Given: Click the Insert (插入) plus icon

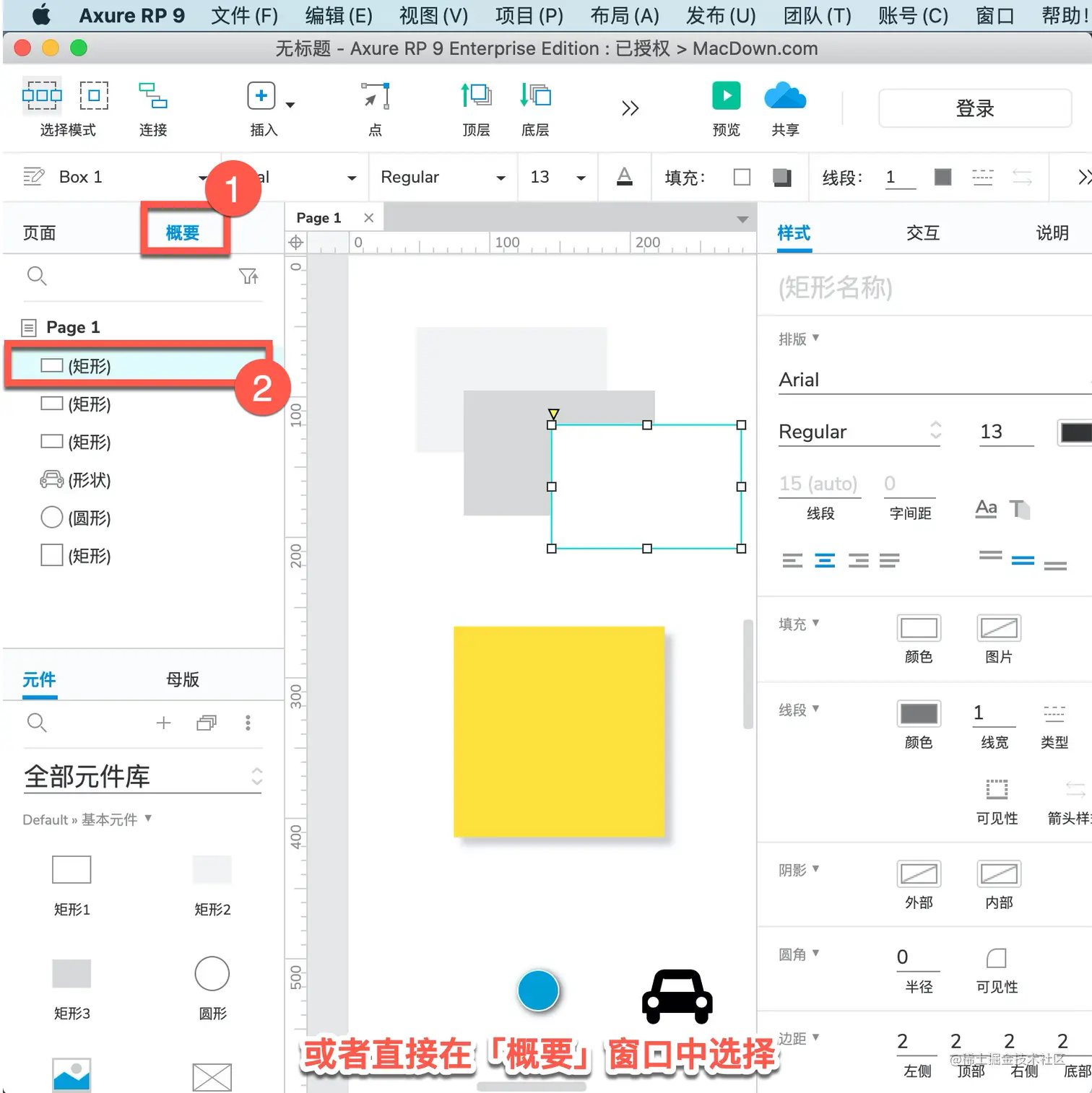Looking at the screenshot, I should 261,95.
